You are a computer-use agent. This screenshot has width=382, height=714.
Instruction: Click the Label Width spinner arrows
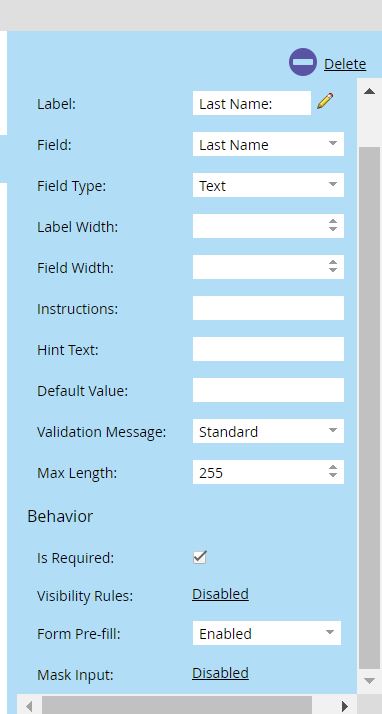click(x=333, y=225)
